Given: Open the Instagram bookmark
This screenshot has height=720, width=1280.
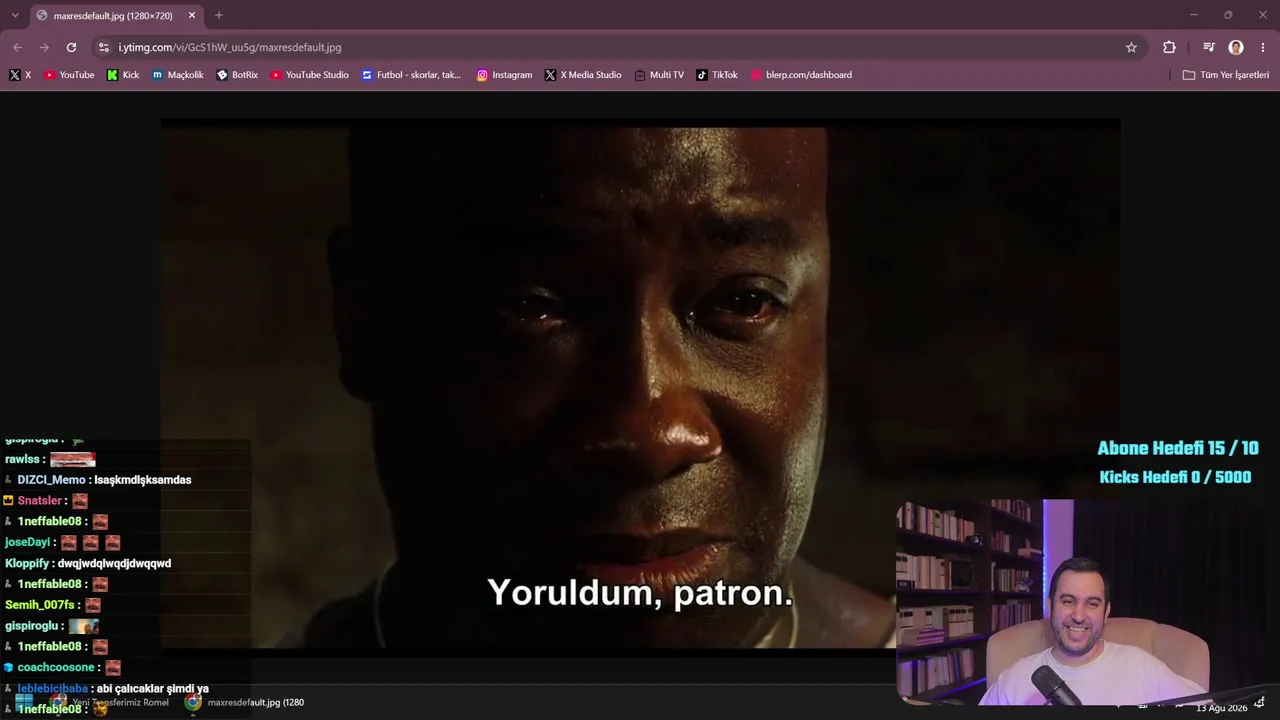Looking at the screenshot, I should (504, 75).
